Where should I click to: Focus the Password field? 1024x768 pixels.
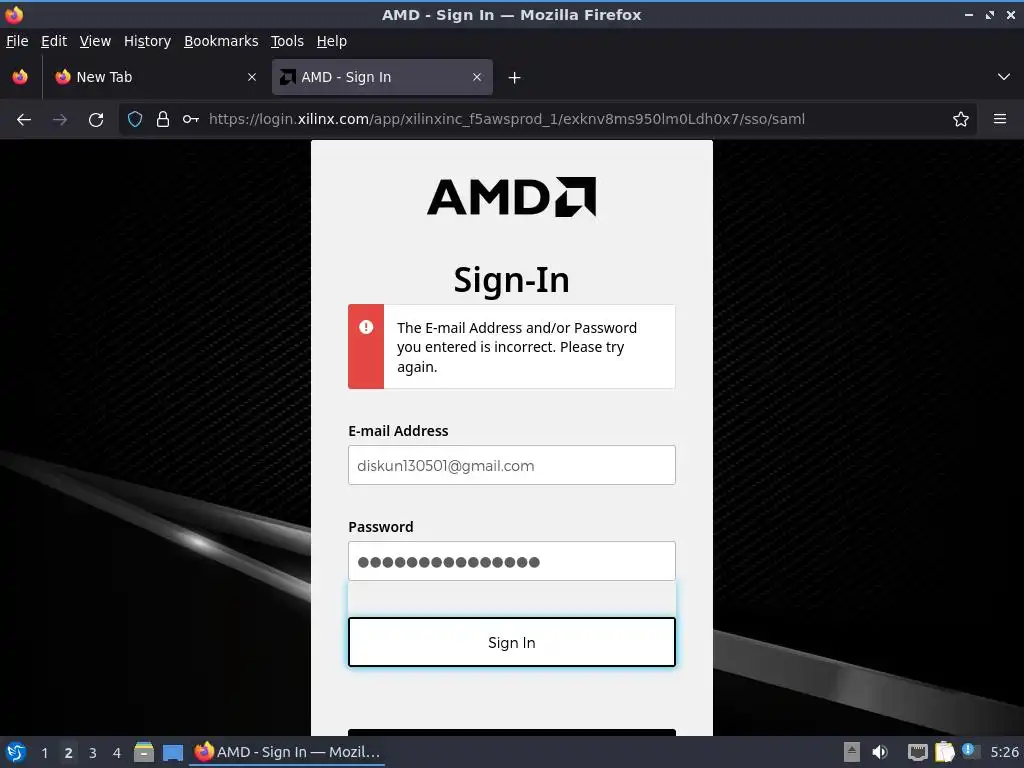(512, 561)
